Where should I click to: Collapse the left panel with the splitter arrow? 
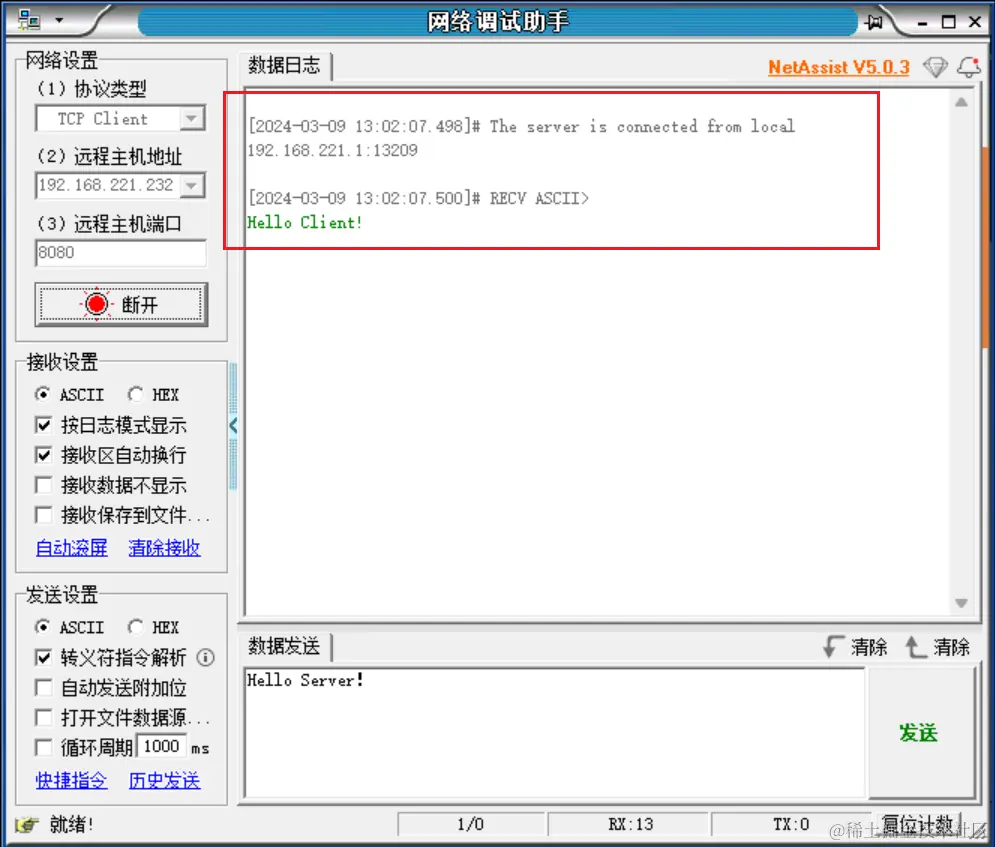pos(233,425)
